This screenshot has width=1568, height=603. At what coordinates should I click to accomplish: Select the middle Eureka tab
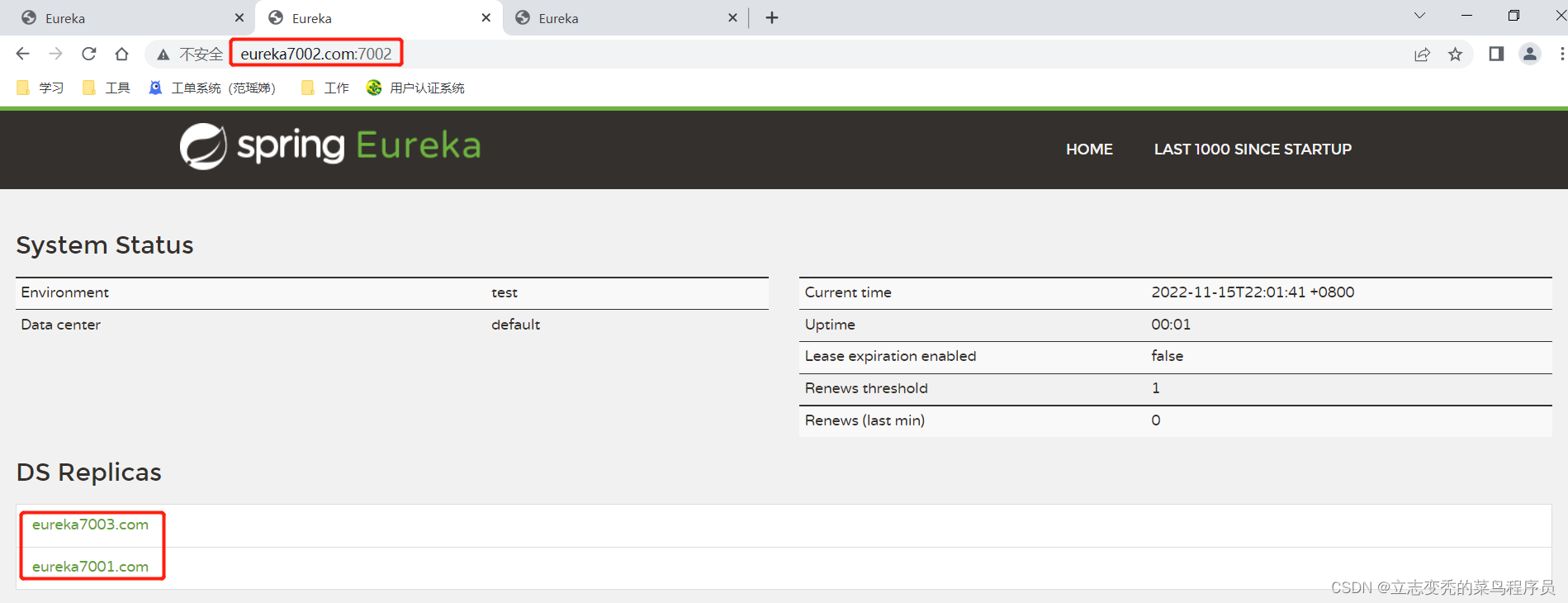point(379,18)
